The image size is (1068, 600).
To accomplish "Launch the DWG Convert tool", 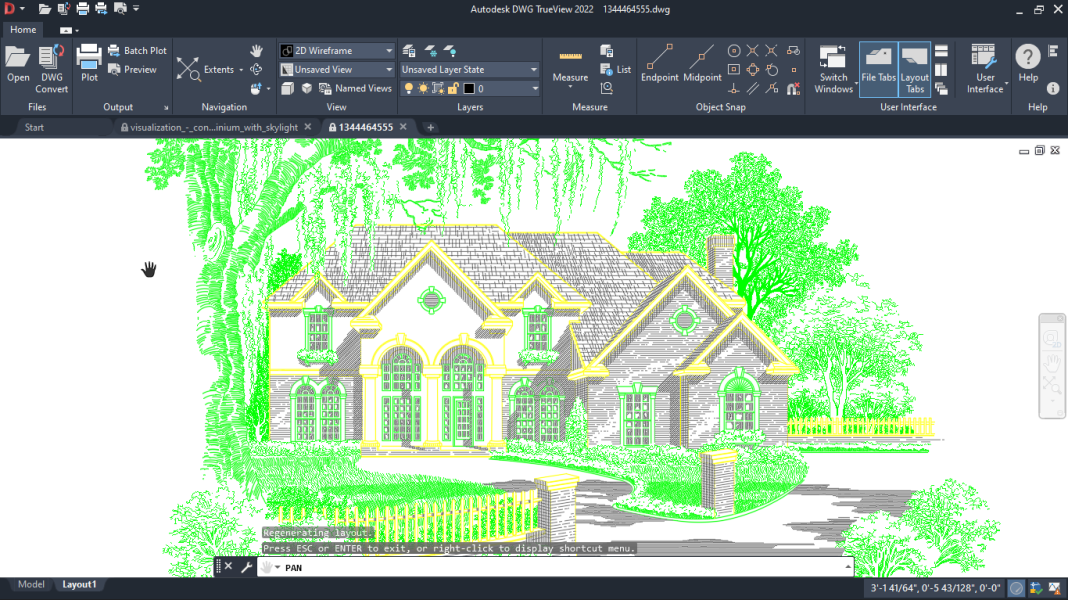I will coord(51,69).
